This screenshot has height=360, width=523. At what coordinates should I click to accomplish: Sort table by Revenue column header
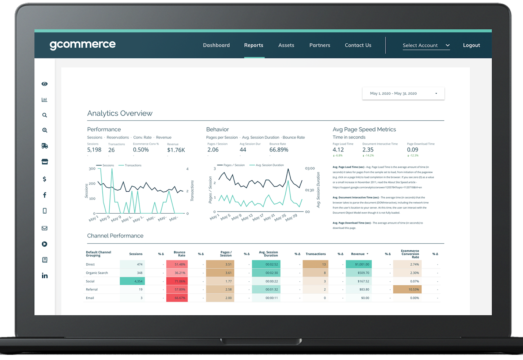pos(360,254)
